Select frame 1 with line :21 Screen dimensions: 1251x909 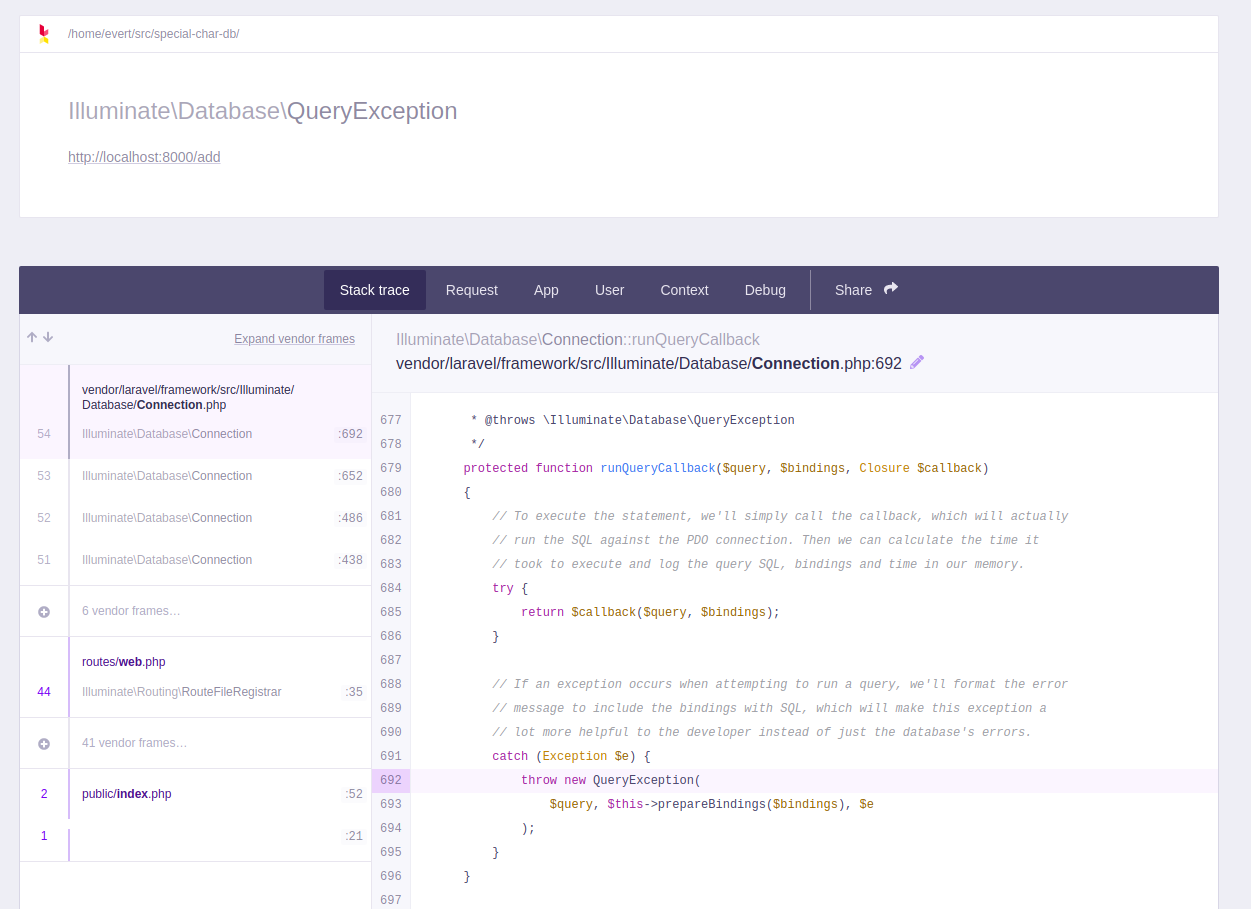pos(195,836)
